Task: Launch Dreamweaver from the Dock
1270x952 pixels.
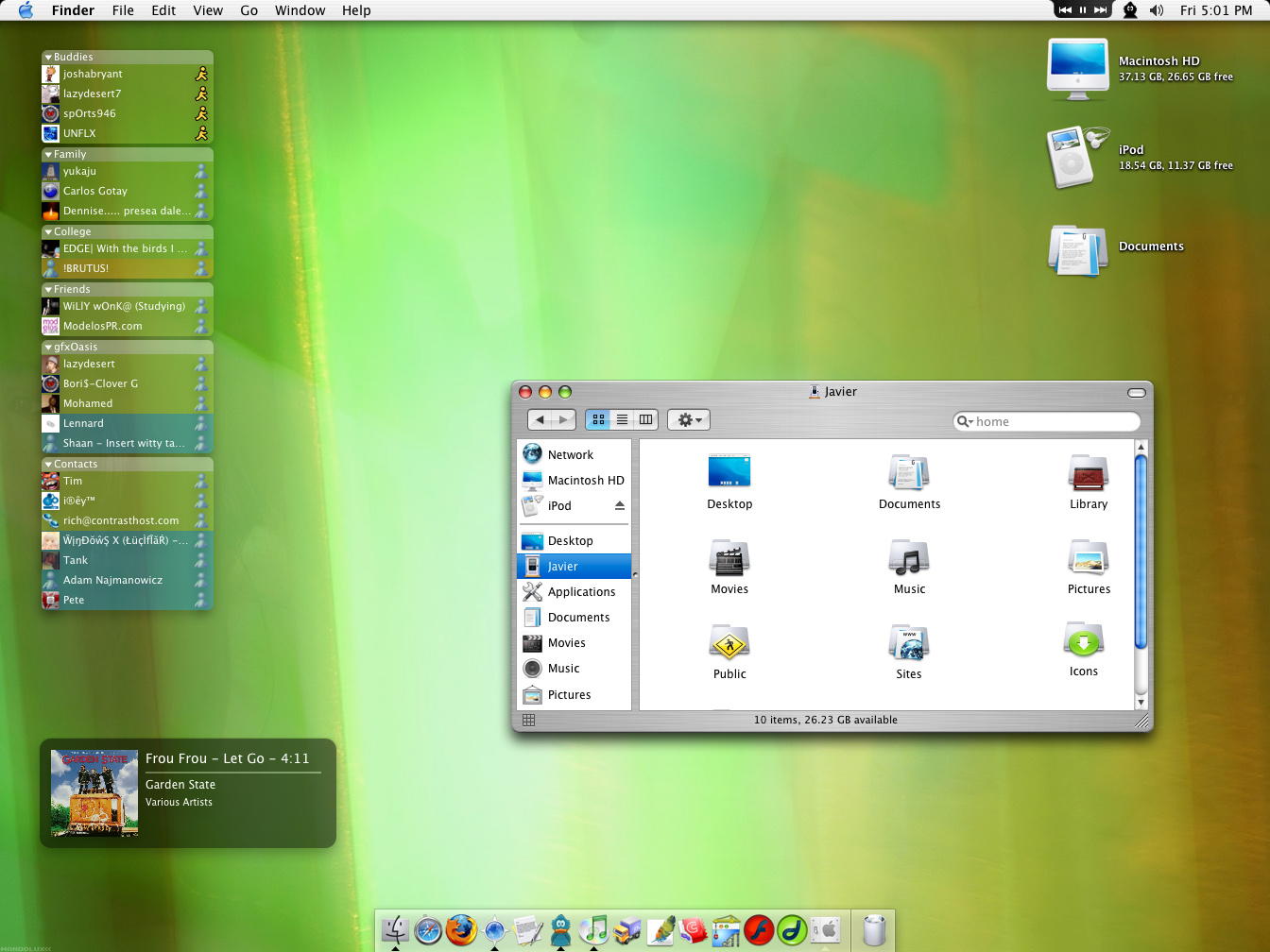Action: pyautogui.click(x=792, y=930)
